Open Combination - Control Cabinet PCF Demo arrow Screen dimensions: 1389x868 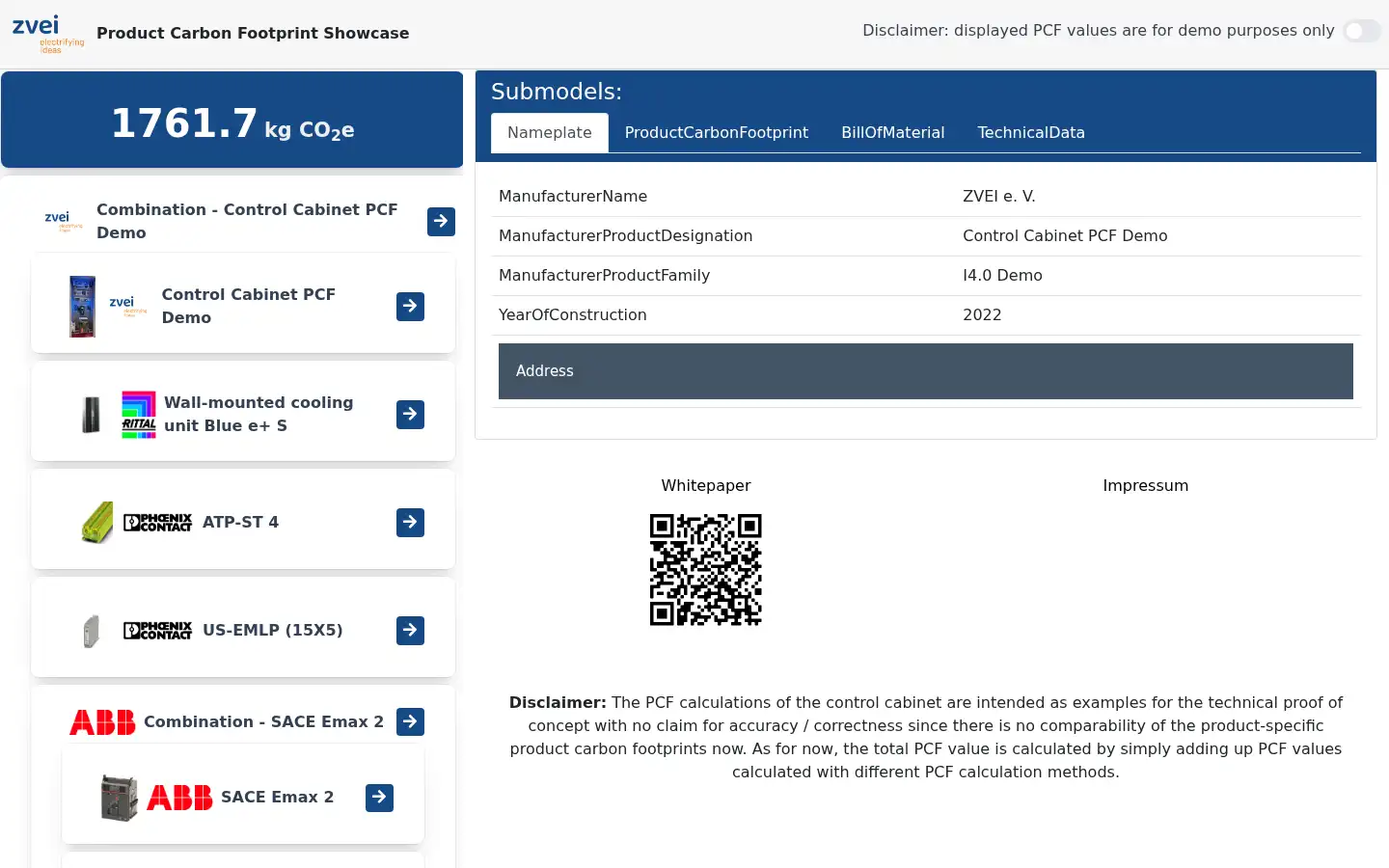pyautogui.click(x=441, y=222)
